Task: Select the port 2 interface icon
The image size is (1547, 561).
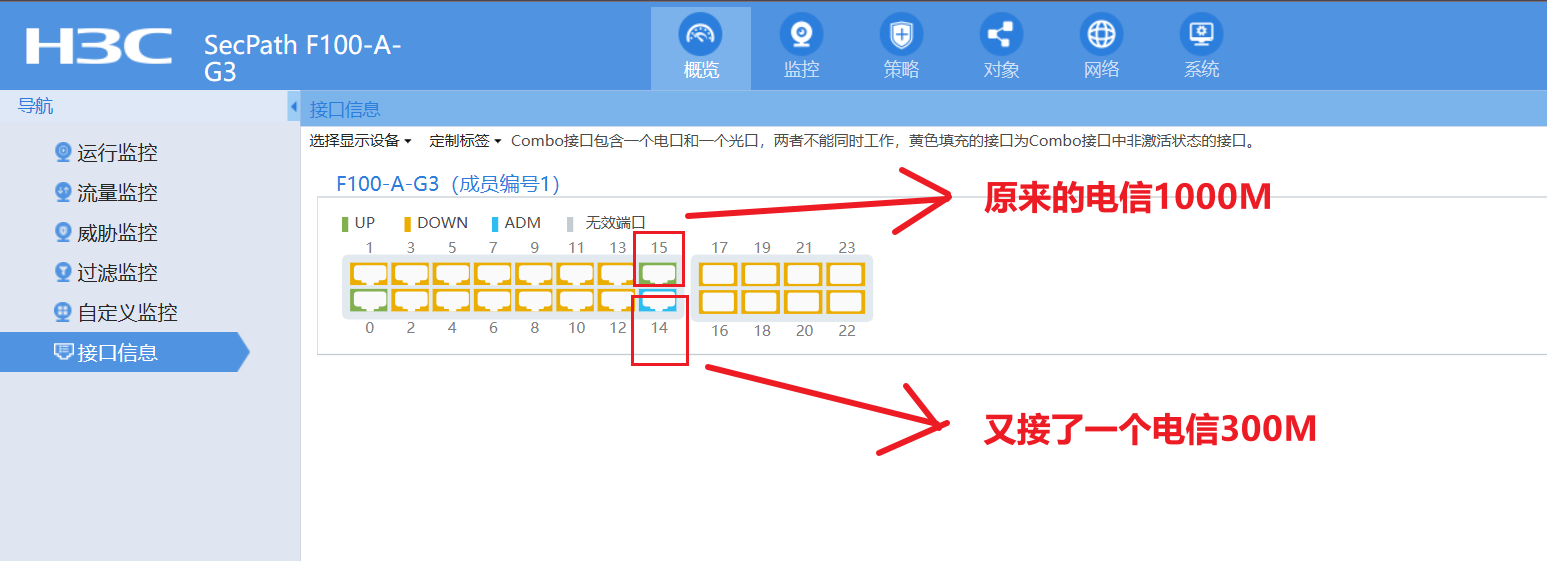Action: 410,300
